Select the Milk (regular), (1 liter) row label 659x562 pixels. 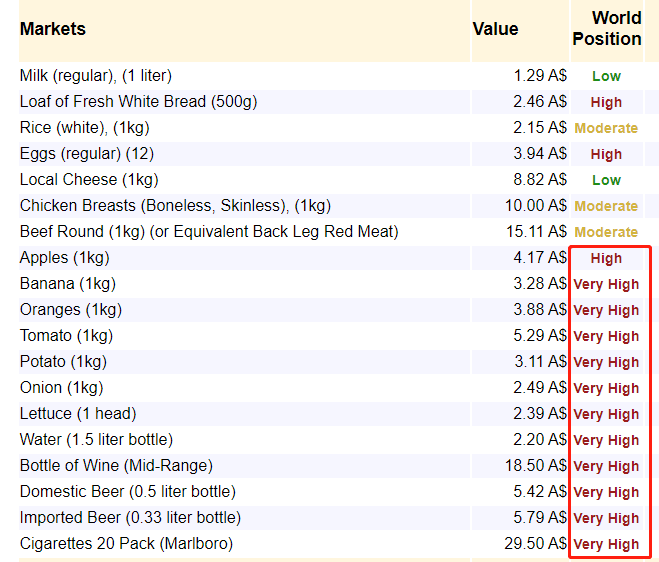96,76
